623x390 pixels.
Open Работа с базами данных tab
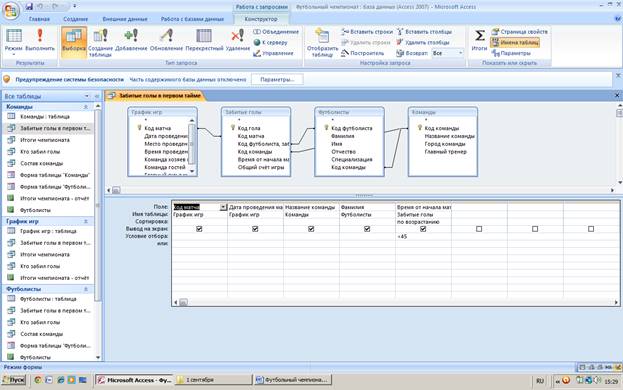point(192,19)
